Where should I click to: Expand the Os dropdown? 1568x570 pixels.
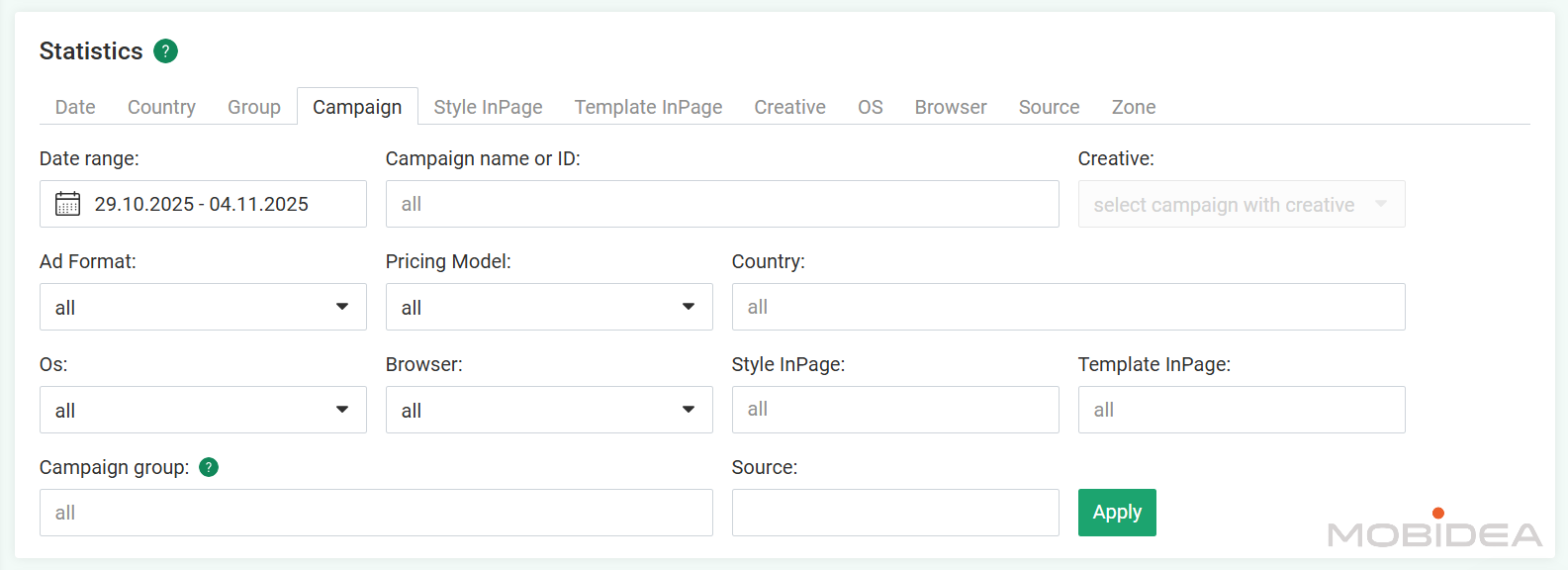203,410
